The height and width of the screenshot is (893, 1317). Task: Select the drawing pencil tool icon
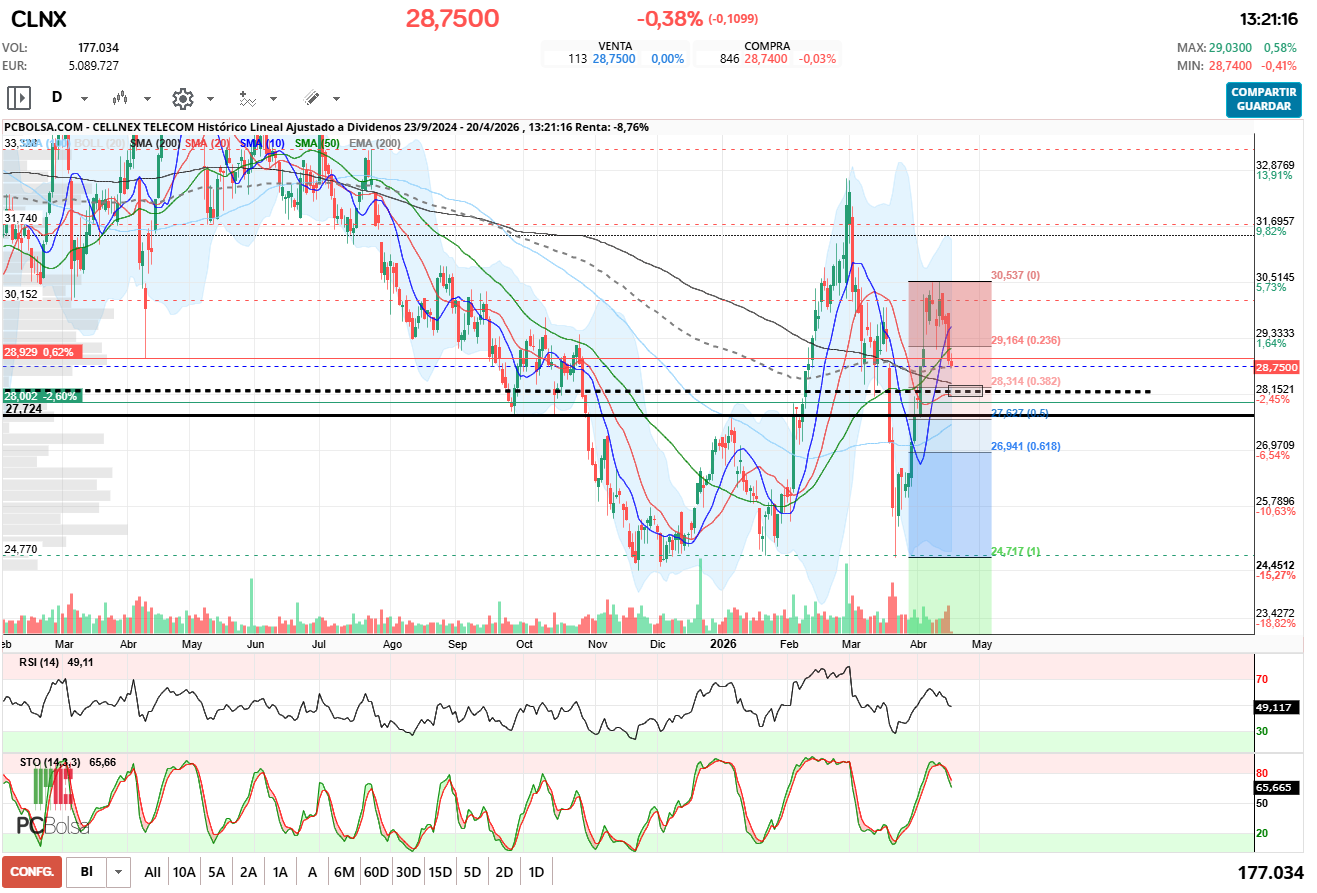(x=311, y=98)
